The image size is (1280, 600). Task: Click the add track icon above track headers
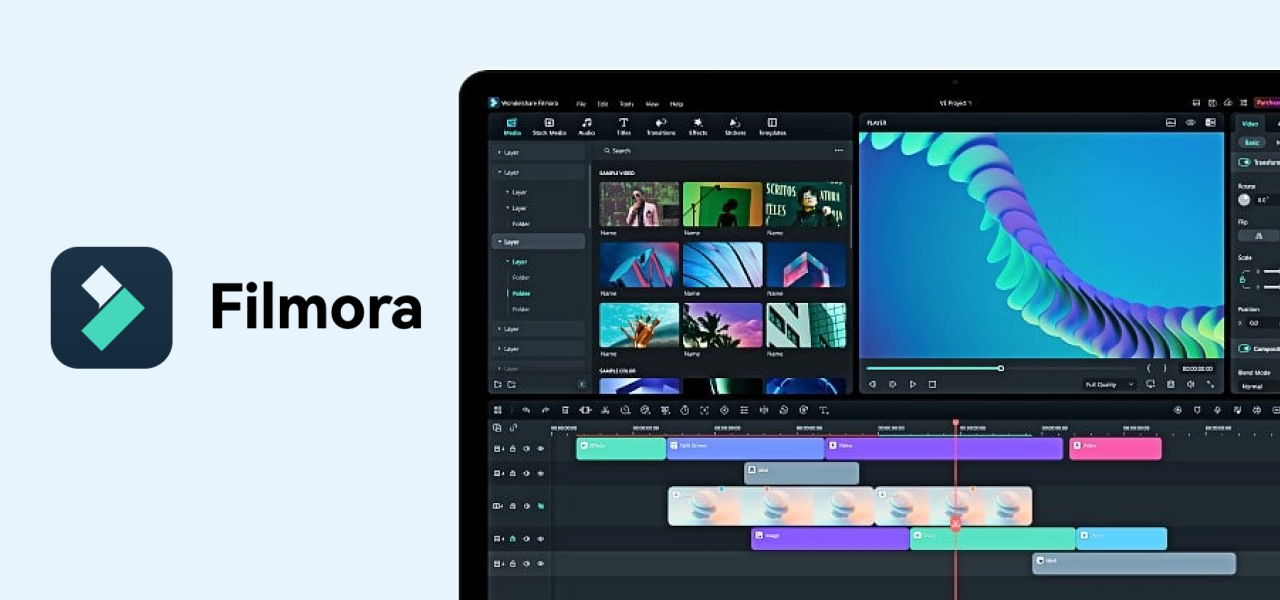coord(497,428)
